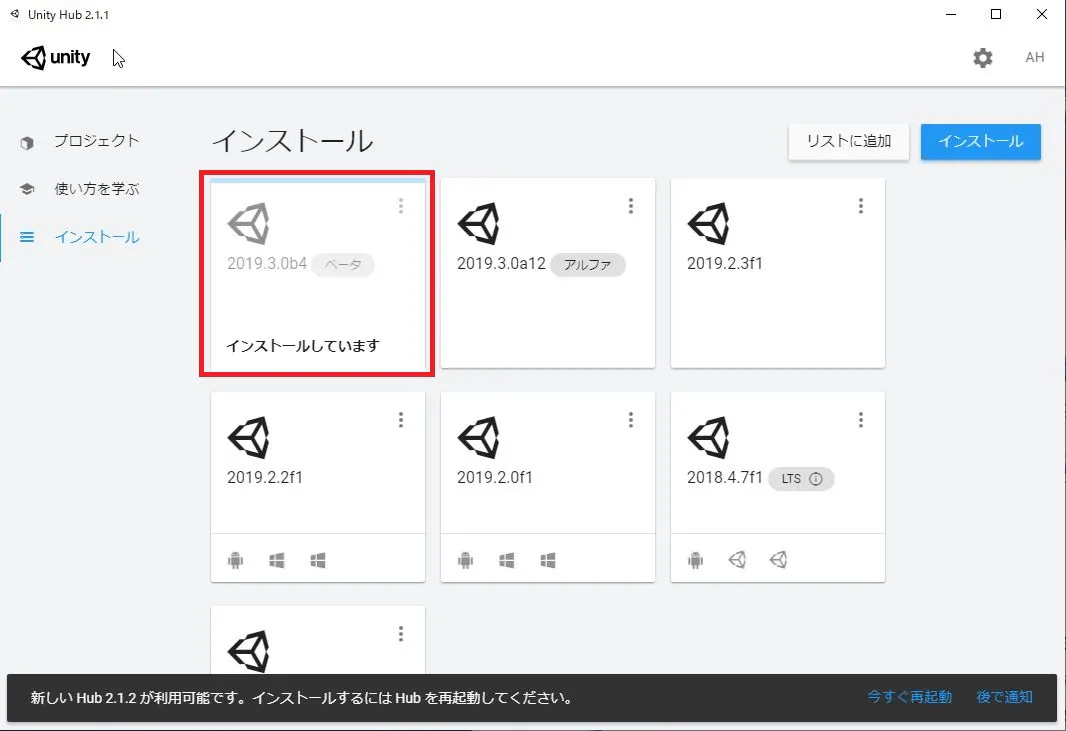Click the Unity icon on 2019.3.0a12 card
Screen dimensions: 1066x731
click(479, 224)
